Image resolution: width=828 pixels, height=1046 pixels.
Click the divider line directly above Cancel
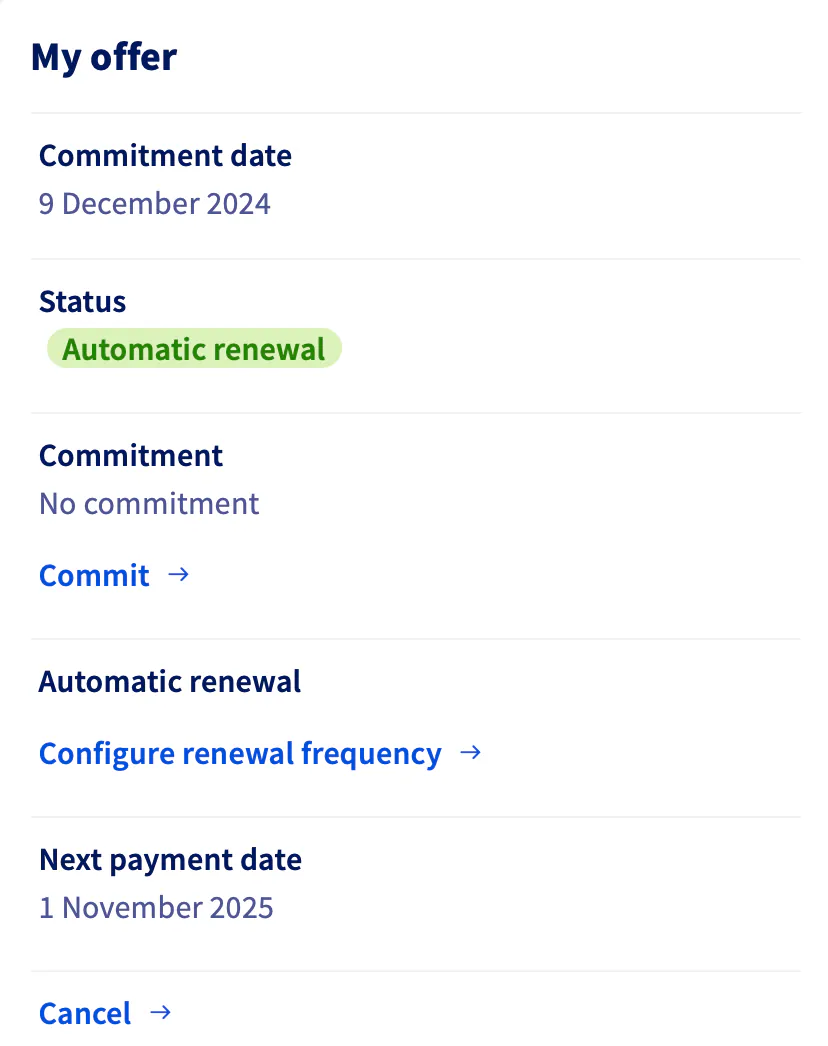point(415,970)
